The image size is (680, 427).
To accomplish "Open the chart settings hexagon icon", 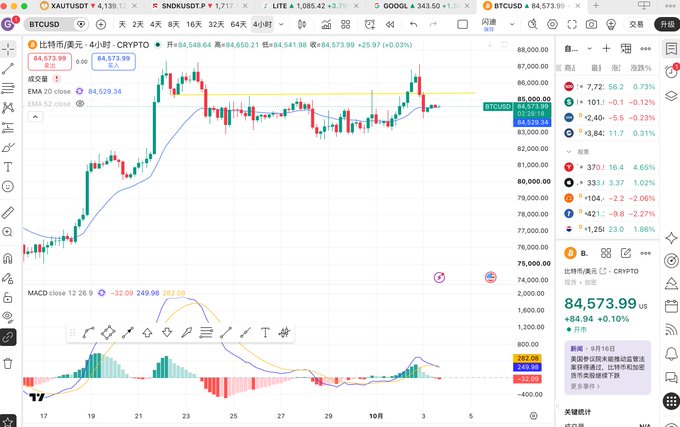I will 552,24.
